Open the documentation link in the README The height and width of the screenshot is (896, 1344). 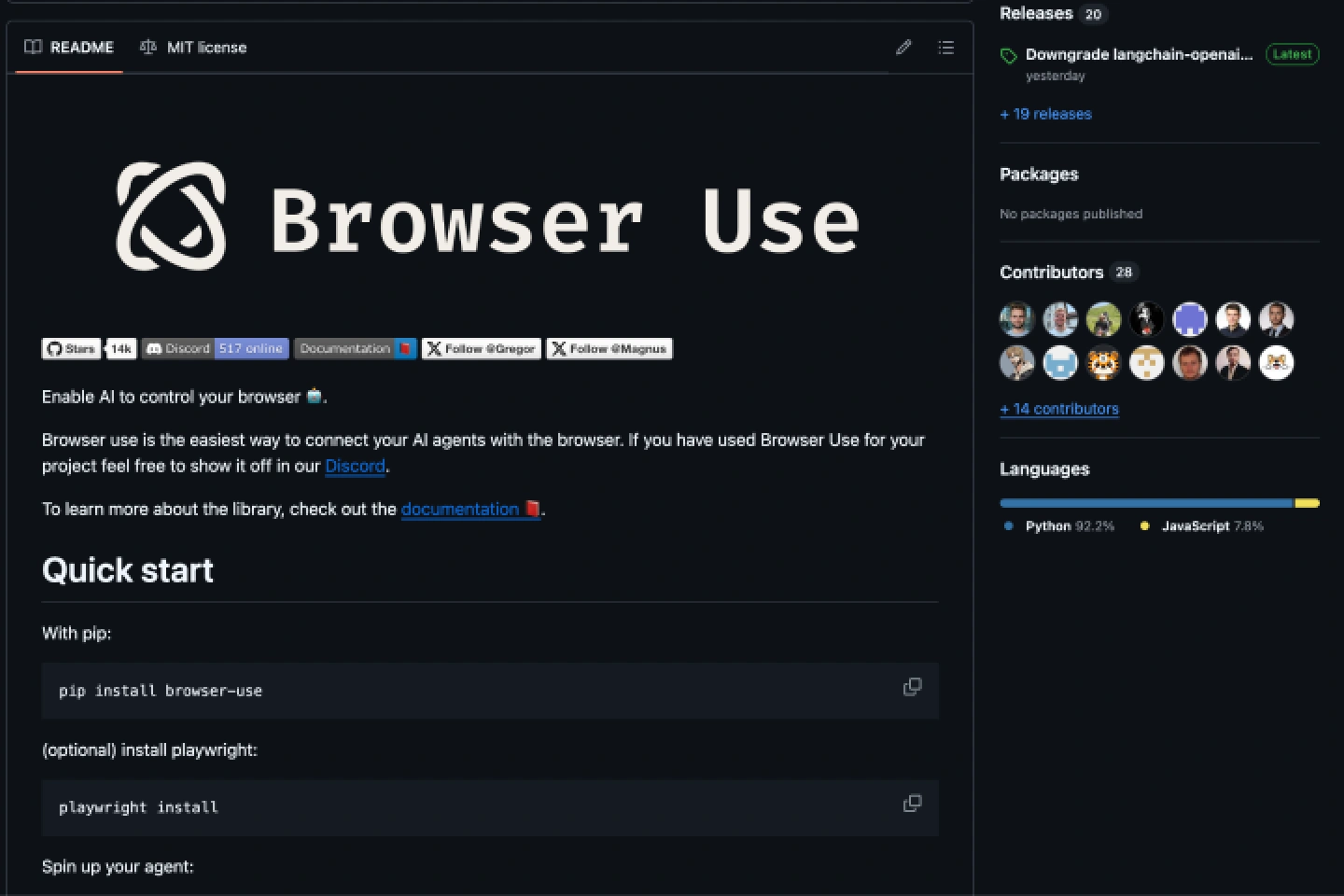470,509
